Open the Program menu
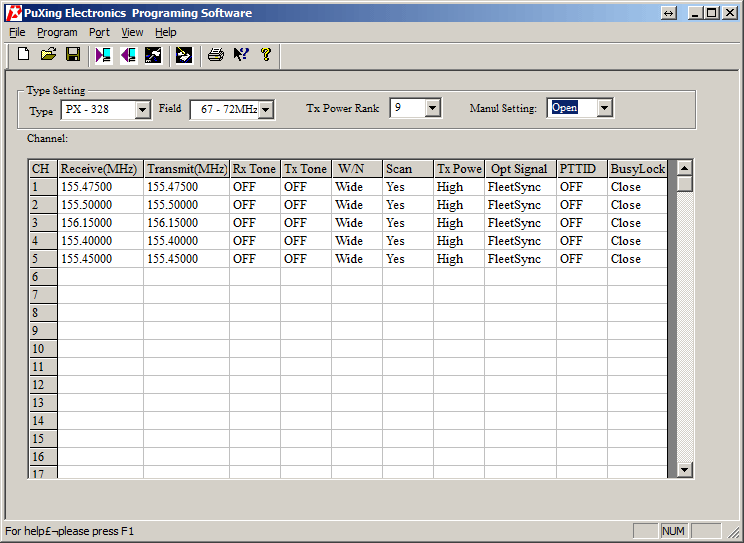 (x=57, y=32)
